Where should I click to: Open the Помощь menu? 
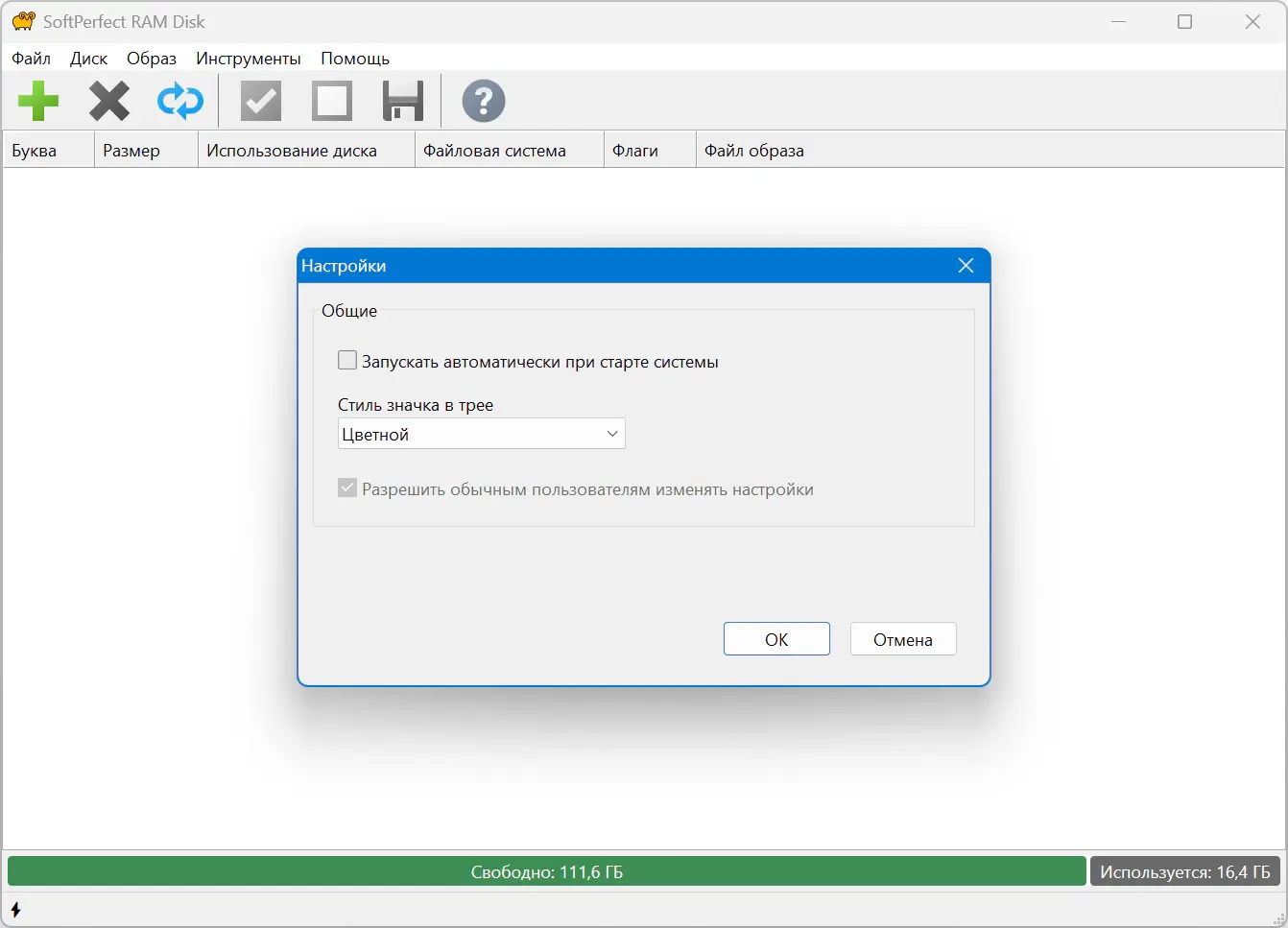pyautogui.click(x=355, y=59)
